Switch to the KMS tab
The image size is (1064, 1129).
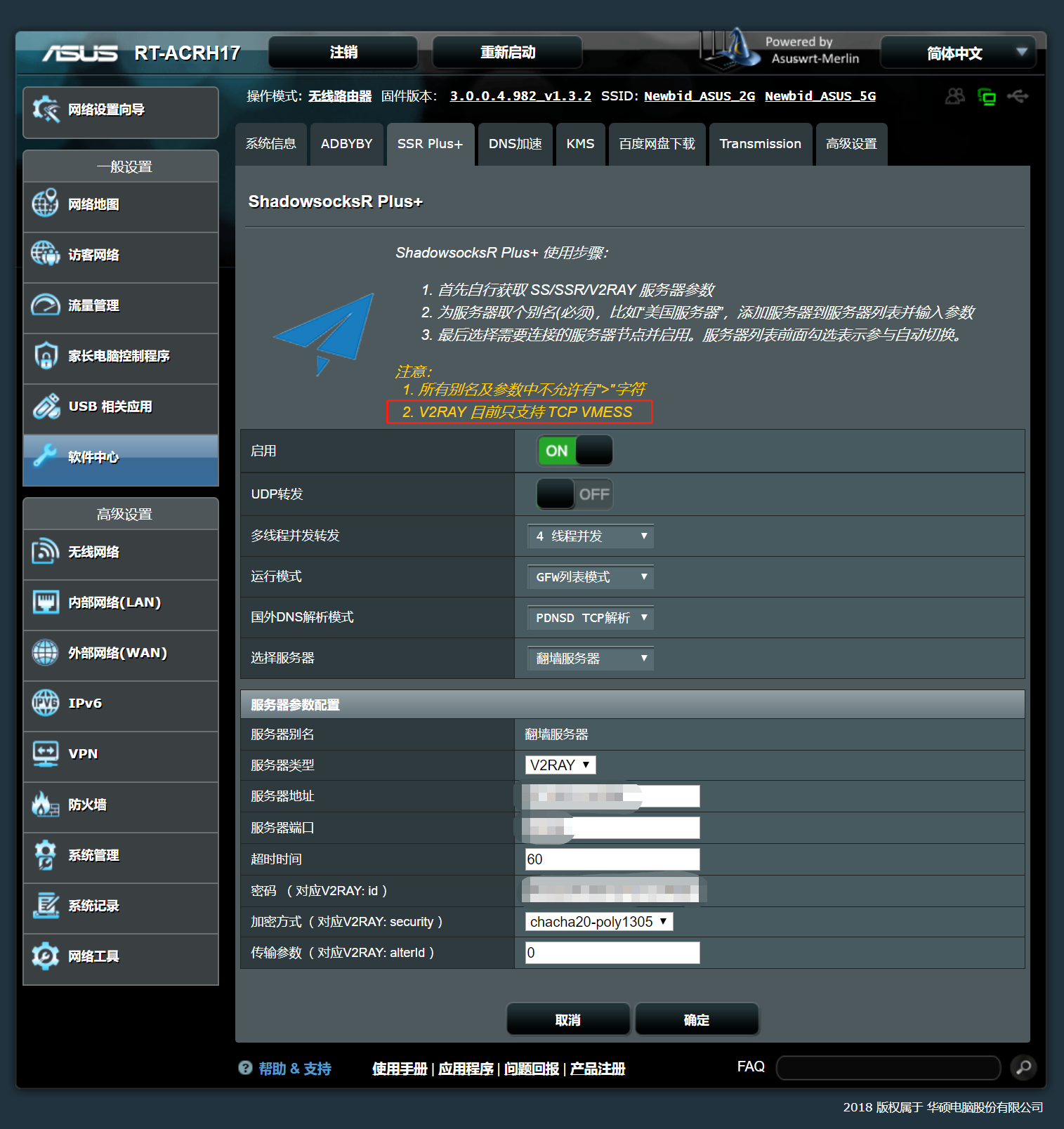click(581, 144)
